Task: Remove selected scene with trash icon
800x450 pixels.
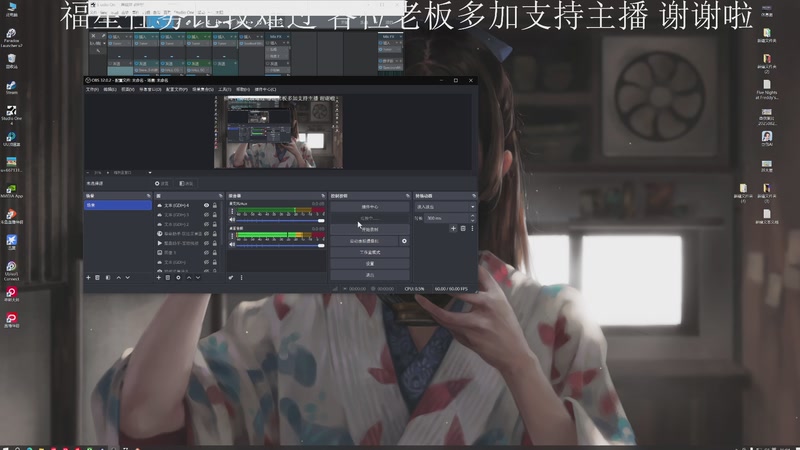Action: [x=97, y=278]
